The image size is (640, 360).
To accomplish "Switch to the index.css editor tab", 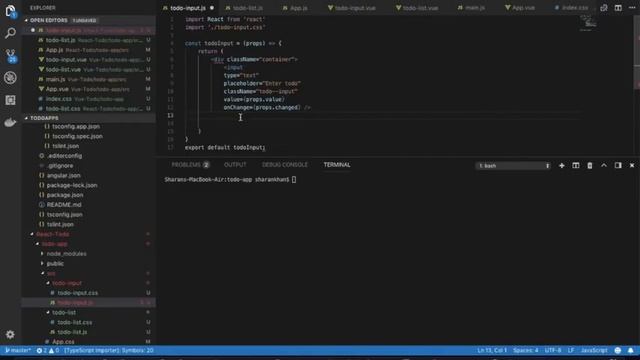I will point(575,8).
